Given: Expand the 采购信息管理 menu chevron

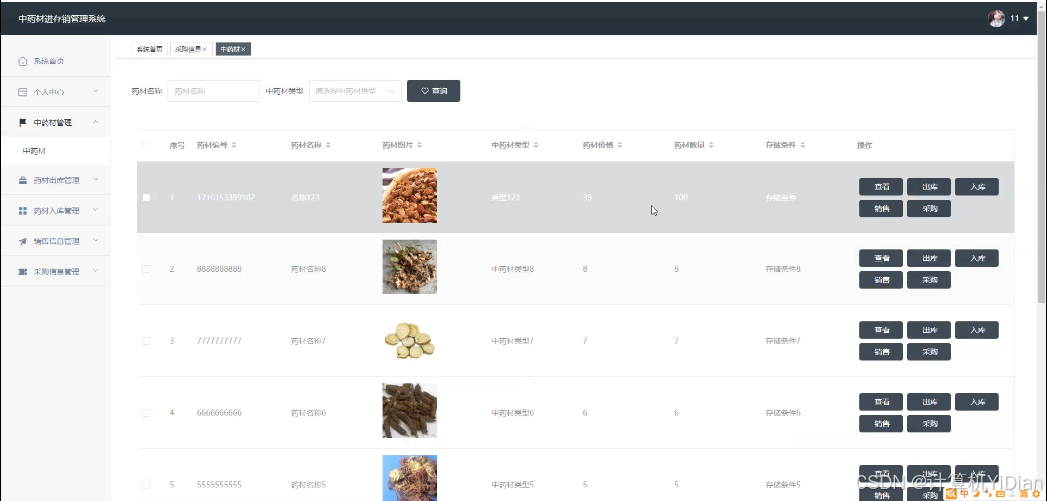Looking at the screenshot, I should click(95, 271).
